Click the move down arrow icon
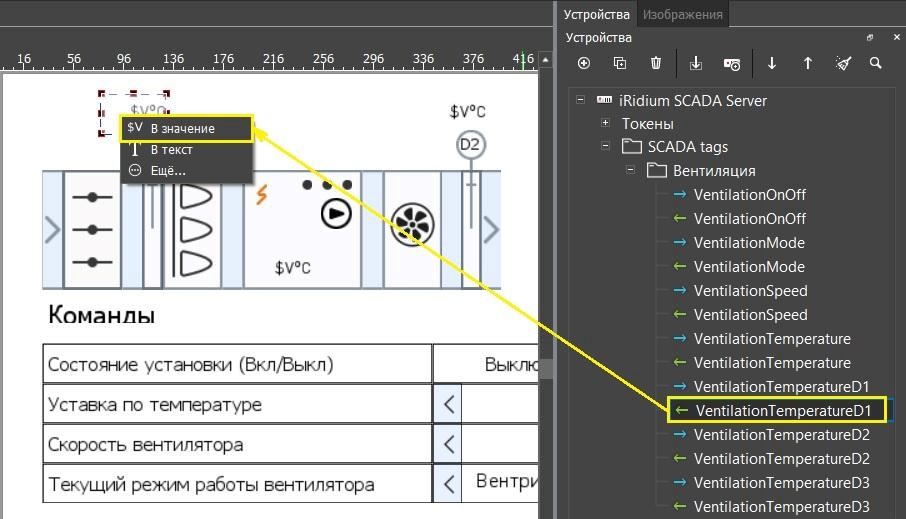 (x=772, y=63)
